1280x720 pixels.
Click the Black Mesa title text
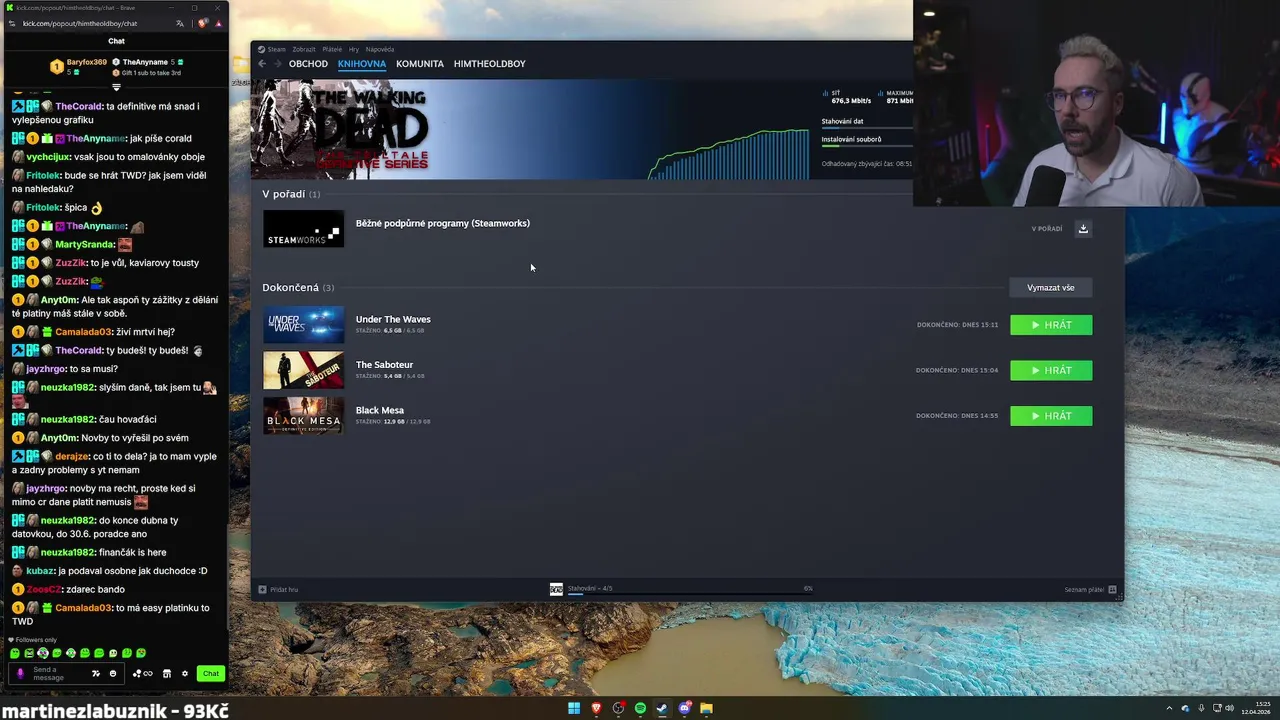tap(380, 410)
